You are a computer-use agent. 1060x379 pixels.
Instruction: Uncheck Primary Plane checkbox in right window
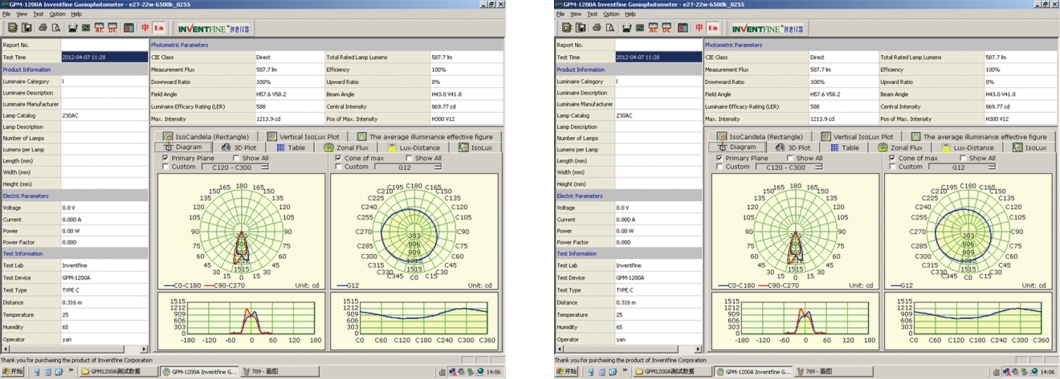click(x=719, y=158)
